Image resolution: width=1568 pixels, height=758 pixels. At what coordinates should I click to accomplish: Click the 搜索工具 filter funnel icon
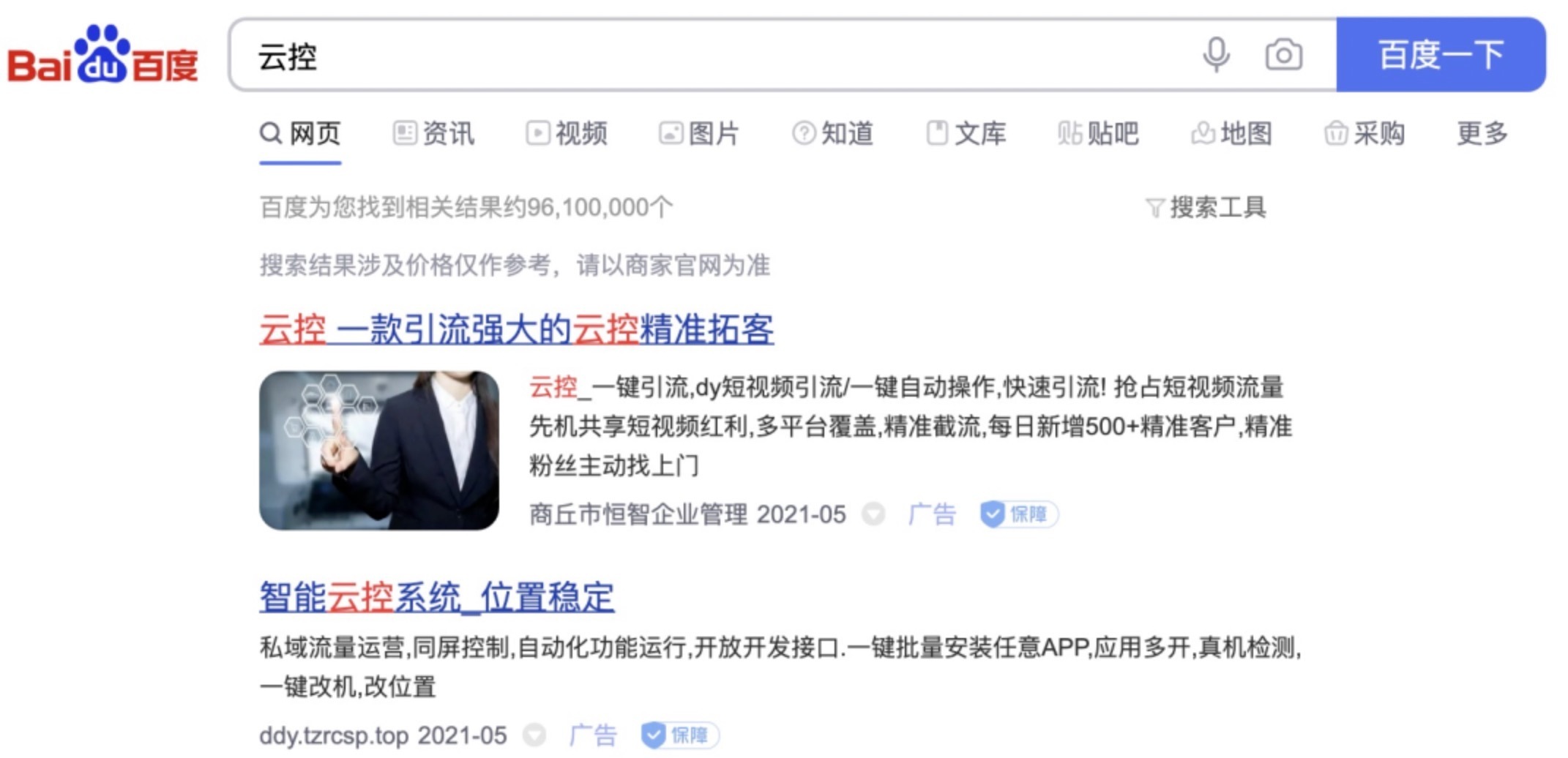(1154, 208)
